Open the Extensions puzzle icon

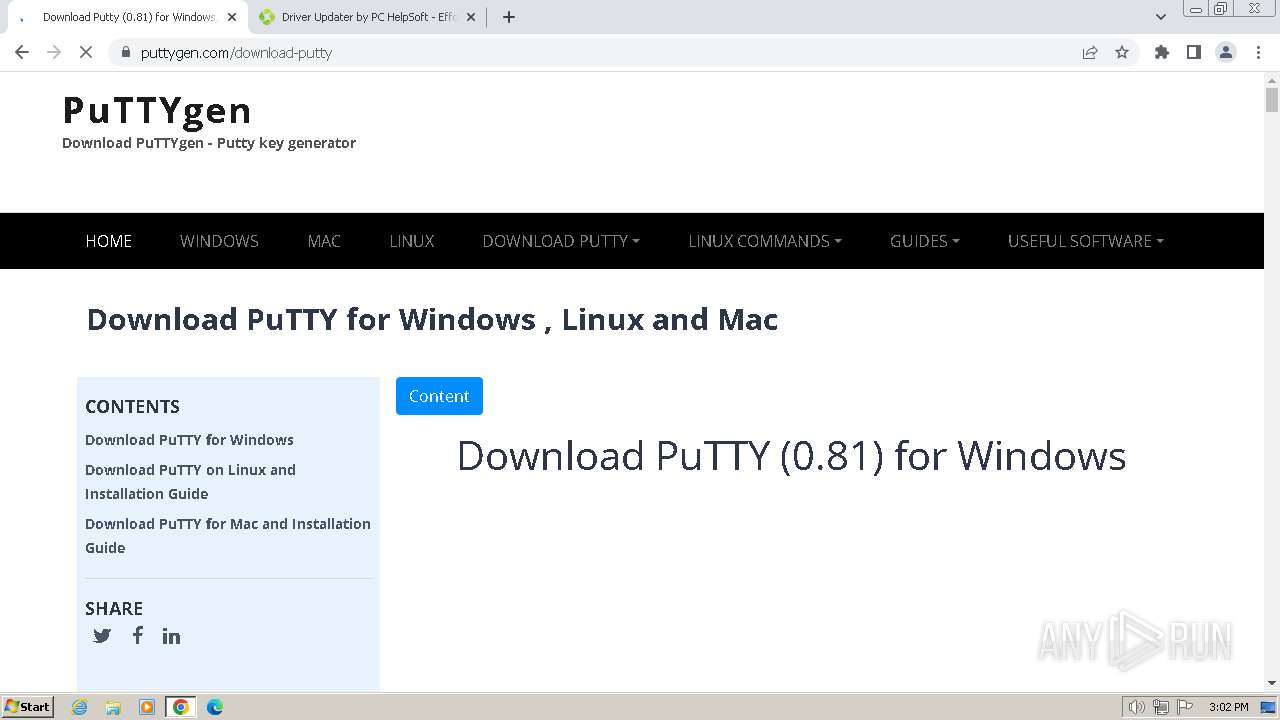click(1162, 52)
